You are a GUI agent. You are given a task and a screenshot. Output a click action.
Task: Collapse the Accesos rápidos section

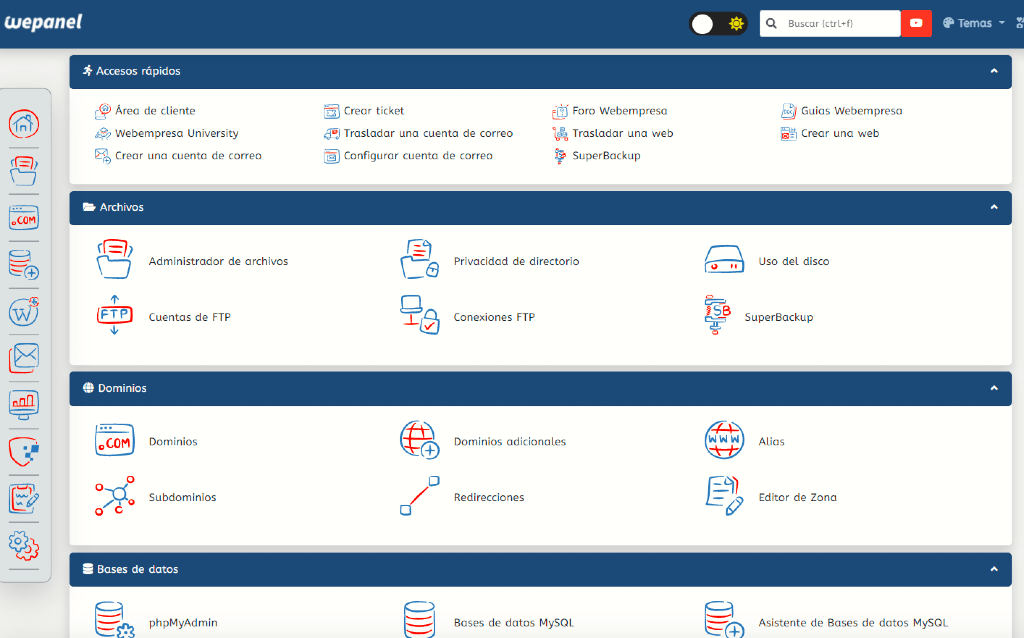pos(994,71)
